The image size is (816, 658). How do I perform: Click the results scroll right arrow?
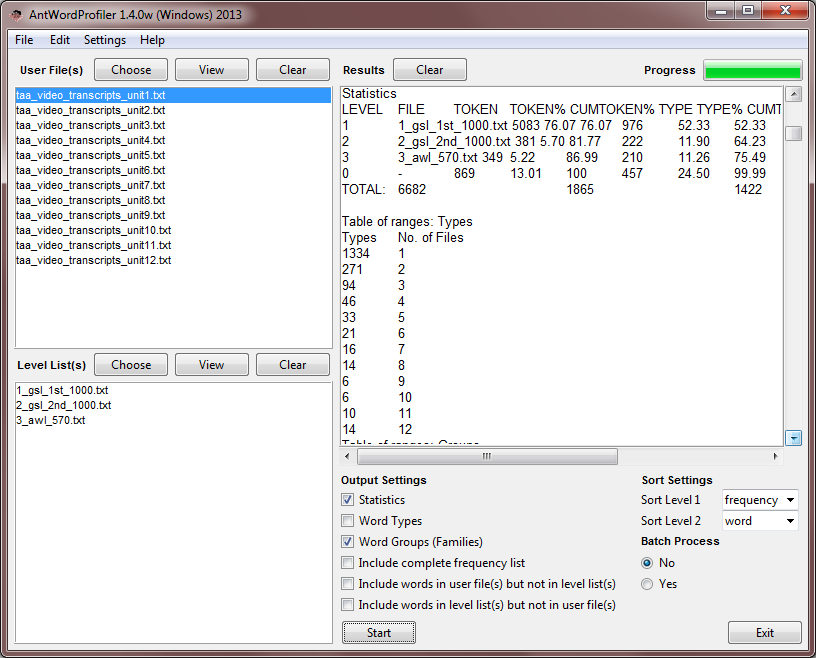775,457
